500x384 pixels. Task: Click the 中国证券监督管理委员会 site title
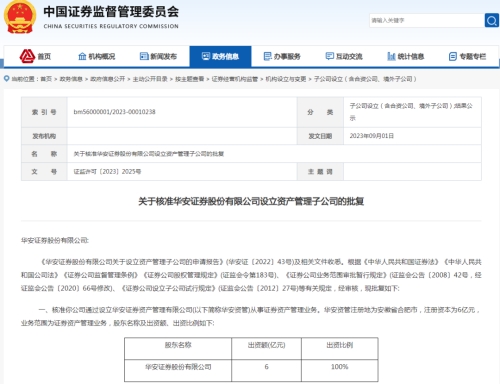(111, 12)
